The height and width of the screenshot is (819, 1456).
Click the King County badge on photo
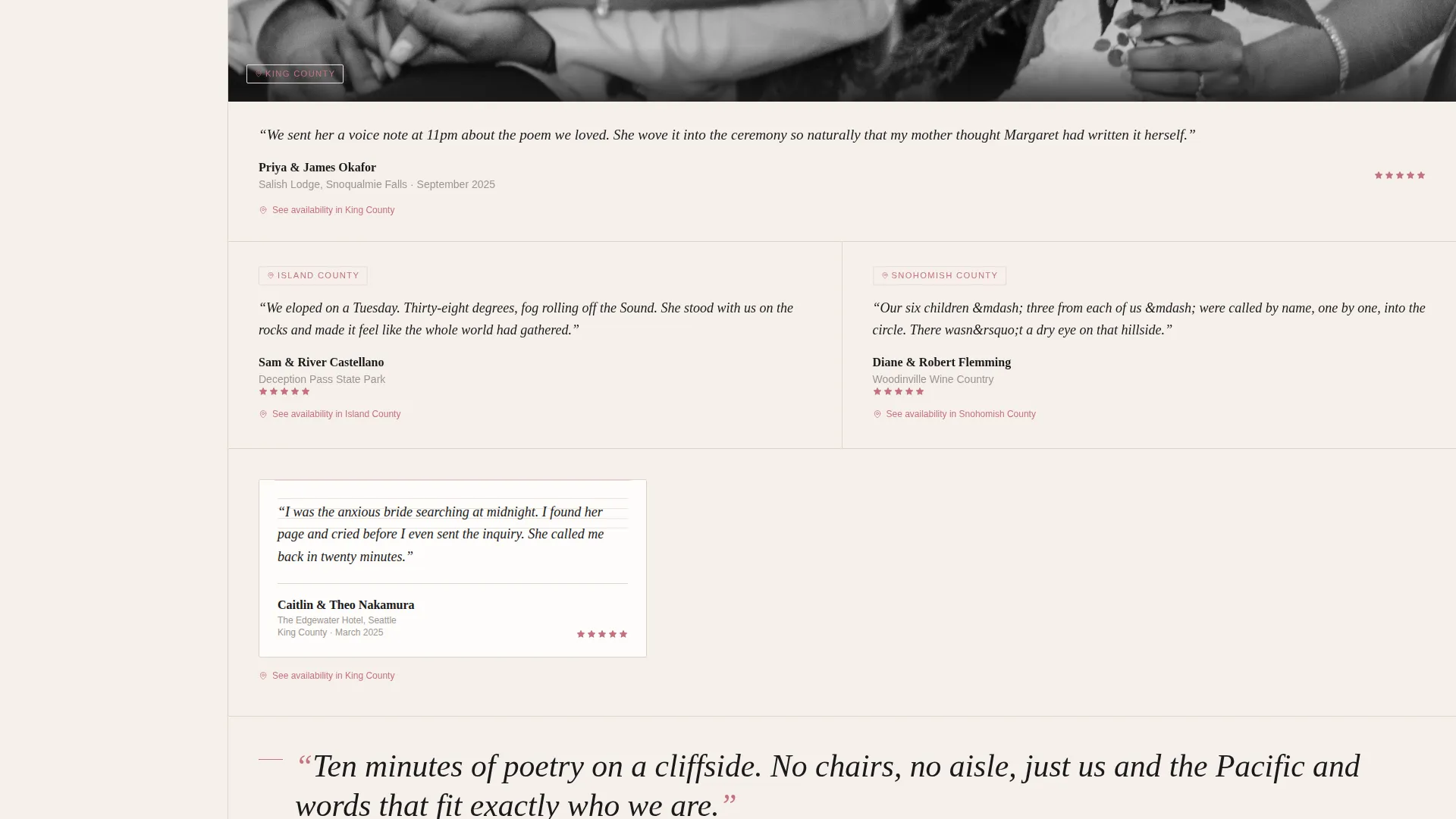(295, 74)
